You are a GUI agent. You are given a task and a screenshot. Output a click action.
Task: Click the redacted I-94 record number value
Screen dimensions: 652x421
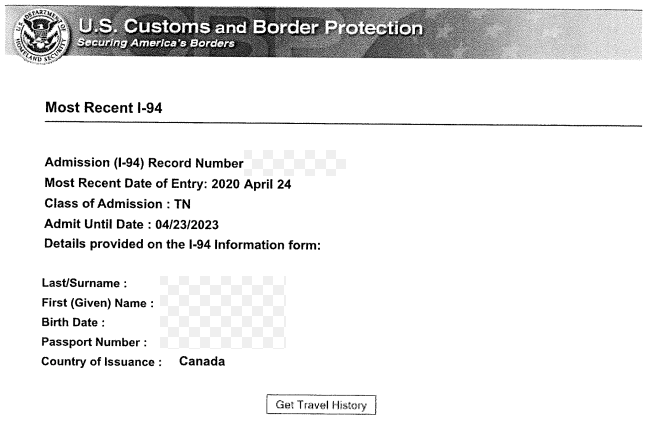[x=296, y=162]
